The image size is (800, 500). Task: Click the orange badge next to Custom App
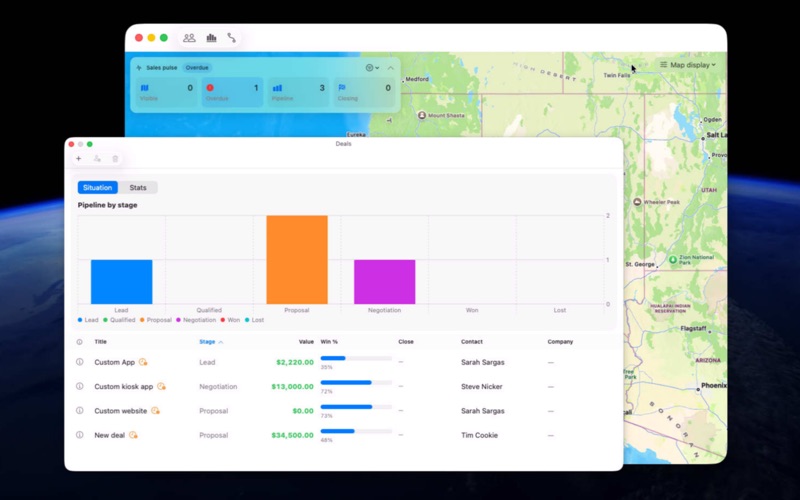(143, 362)
